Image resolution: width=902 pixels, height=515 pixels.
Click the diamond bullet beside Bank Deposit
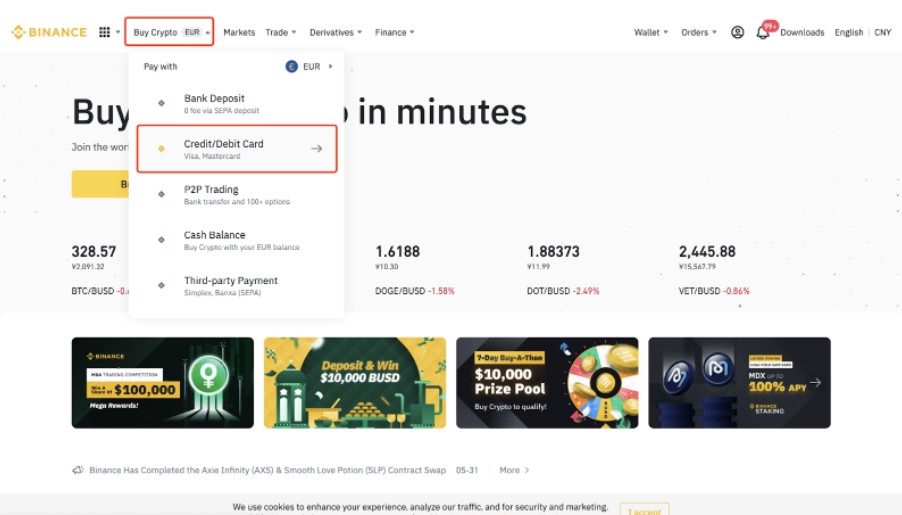[161, 103]
